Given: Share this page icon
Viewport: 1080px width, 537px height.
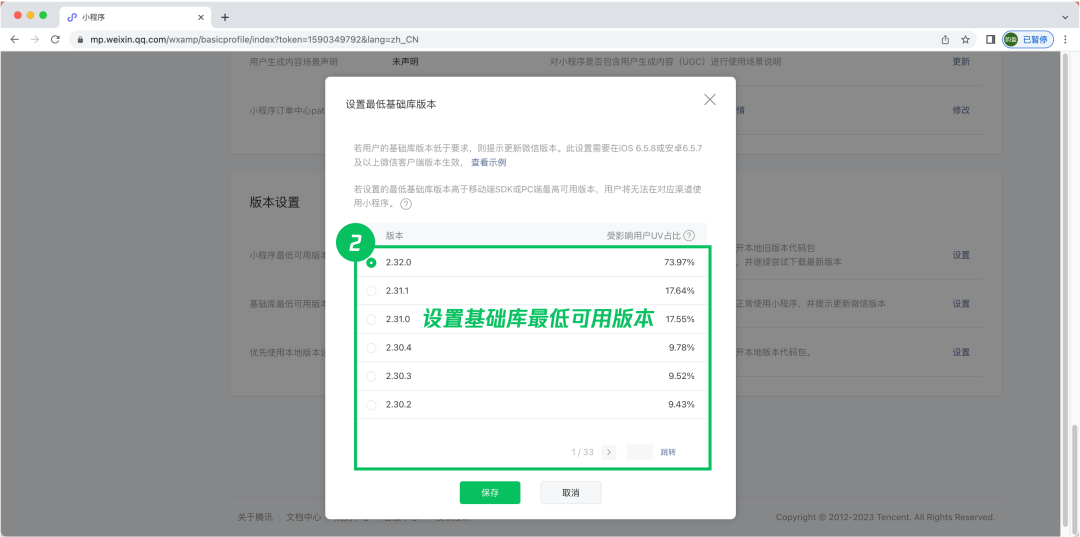Looking at the screenshot, I should click(946, 40).
